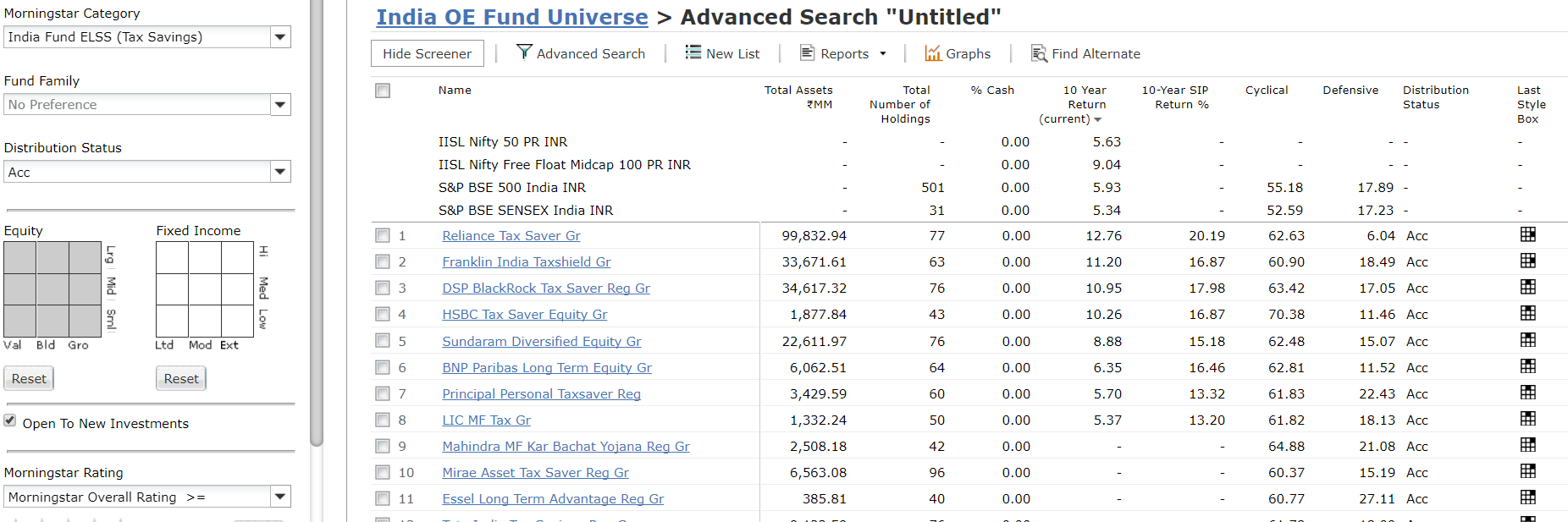Open style box icon for BNP Paribas Long Term
The image size is (1568, 522).
click(x=1527, y=366)
